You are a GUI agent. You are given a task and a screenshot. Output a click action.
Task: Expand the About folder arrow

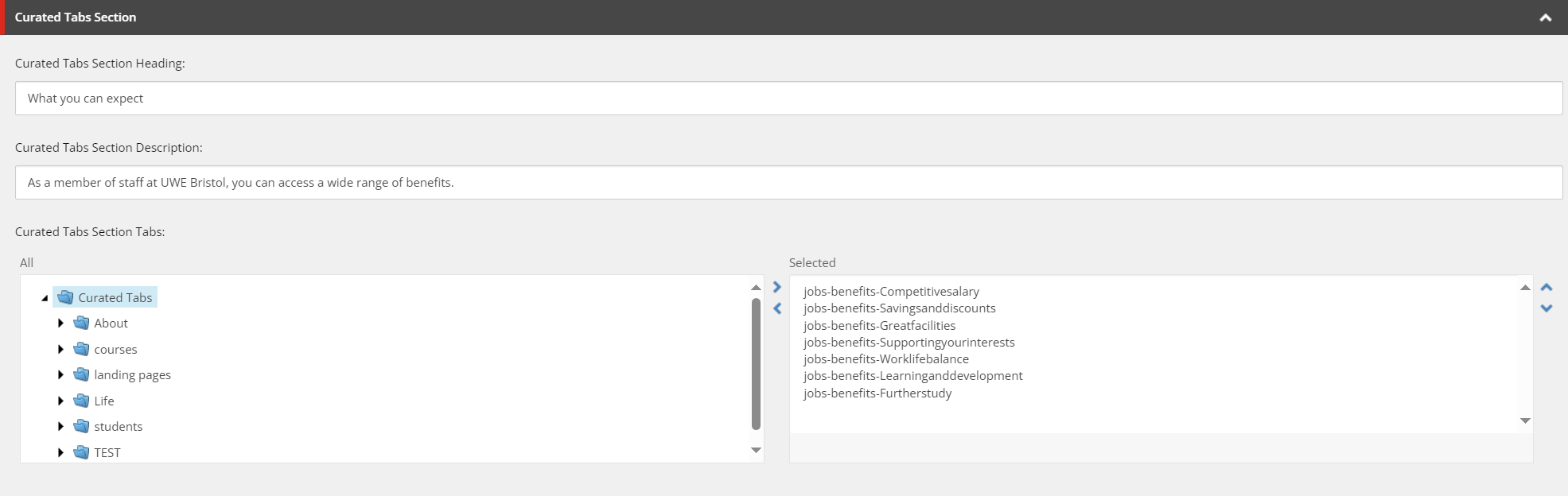[60, 324]
